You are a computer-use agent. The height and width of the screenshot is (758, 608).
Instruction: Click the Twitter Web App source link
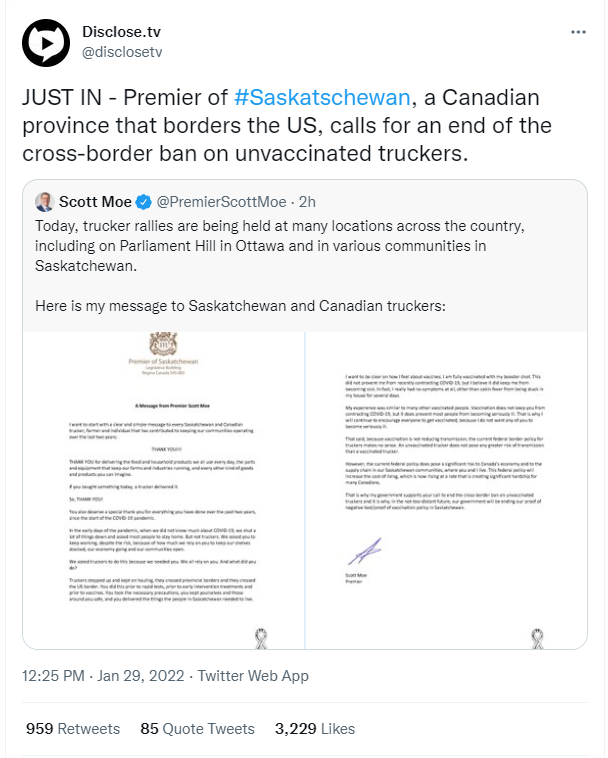tap(253, 675)
